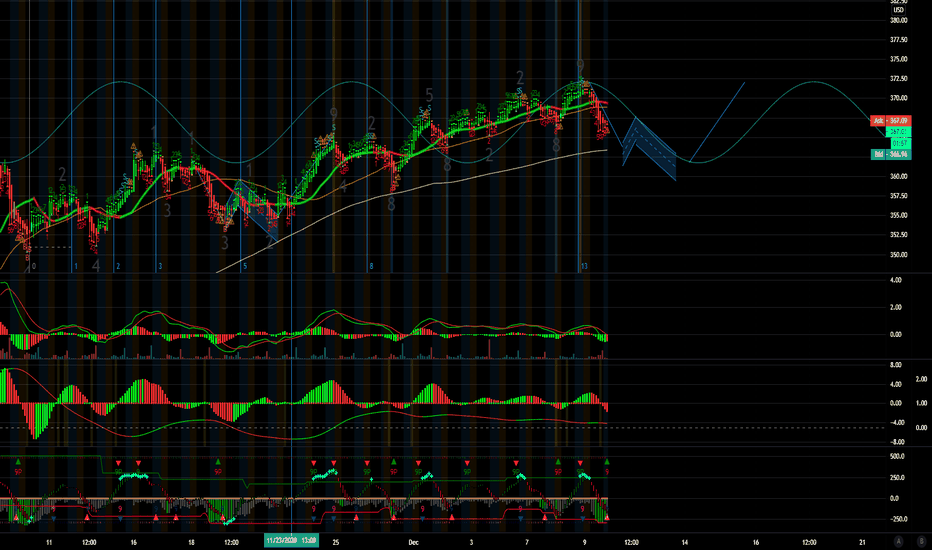Viewport: 932px width, 550px height.
Task: Select the red Ask price label
Action: click(x=890, y=121)
